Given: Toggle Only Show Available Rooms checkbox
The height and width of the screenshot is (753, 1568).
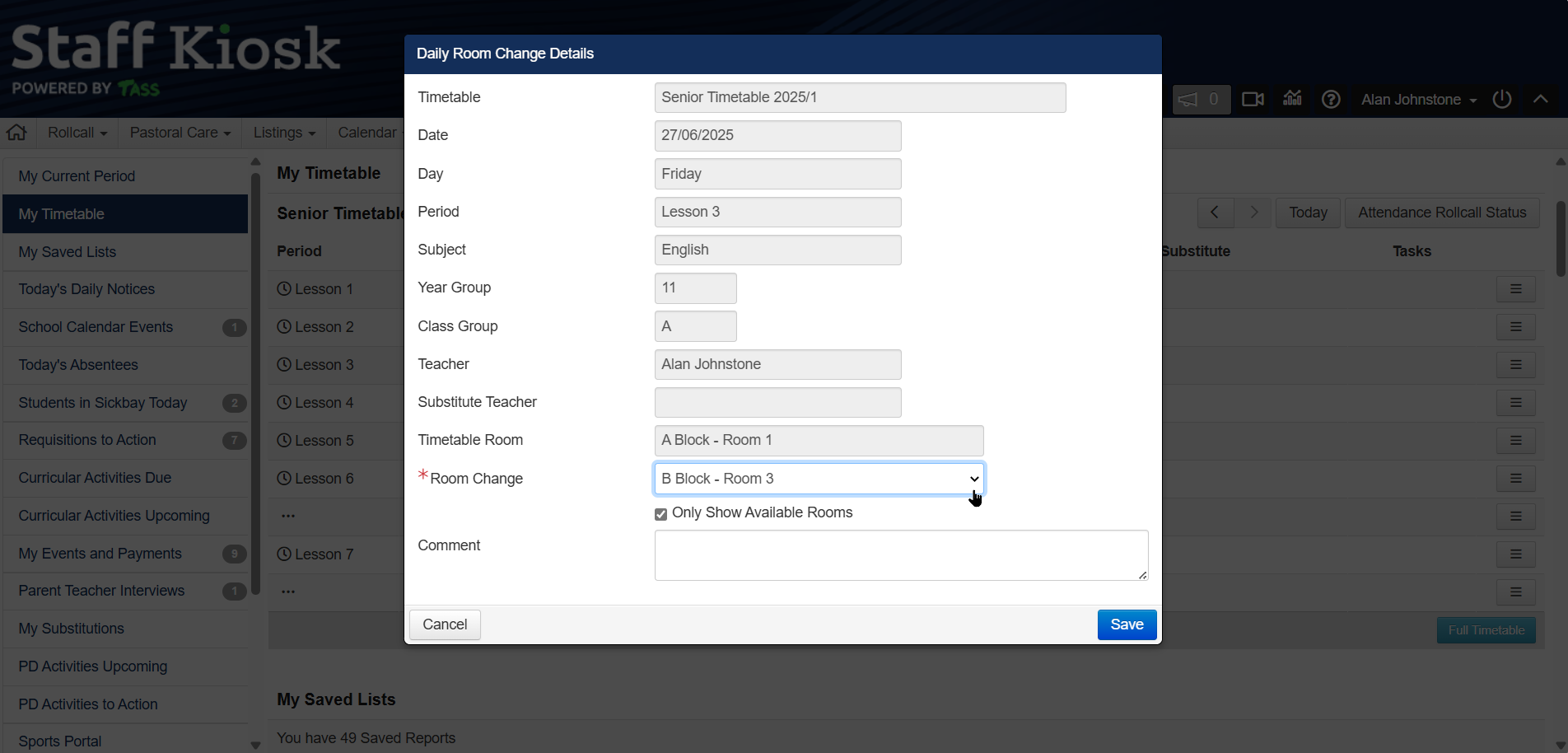Looking at the screenshot, I should pos(660,514).
